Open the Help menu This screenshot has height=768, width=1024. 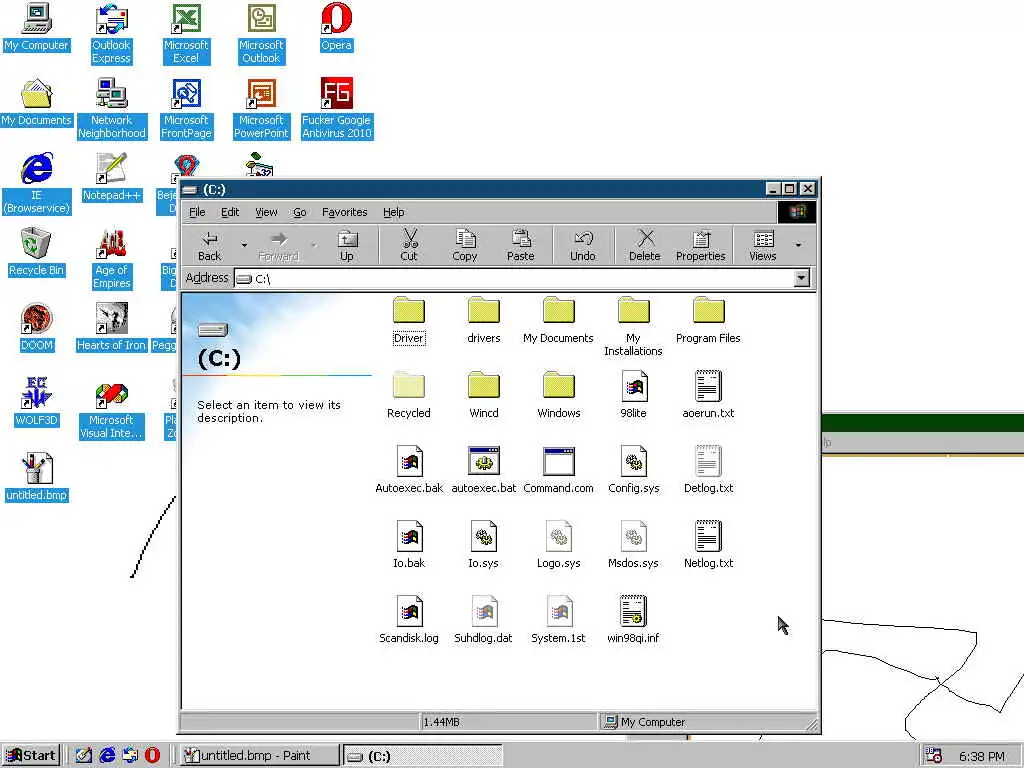click(394, 212)
